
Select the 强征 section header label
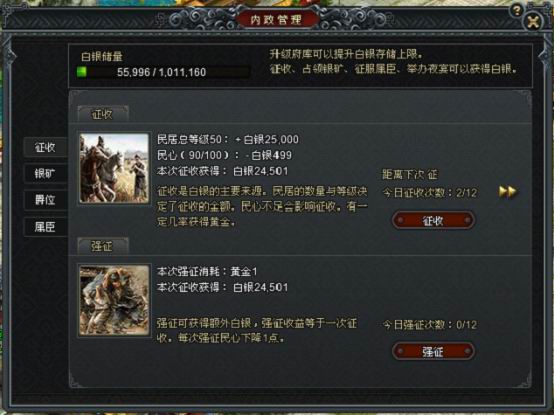(x=102, y=246)
